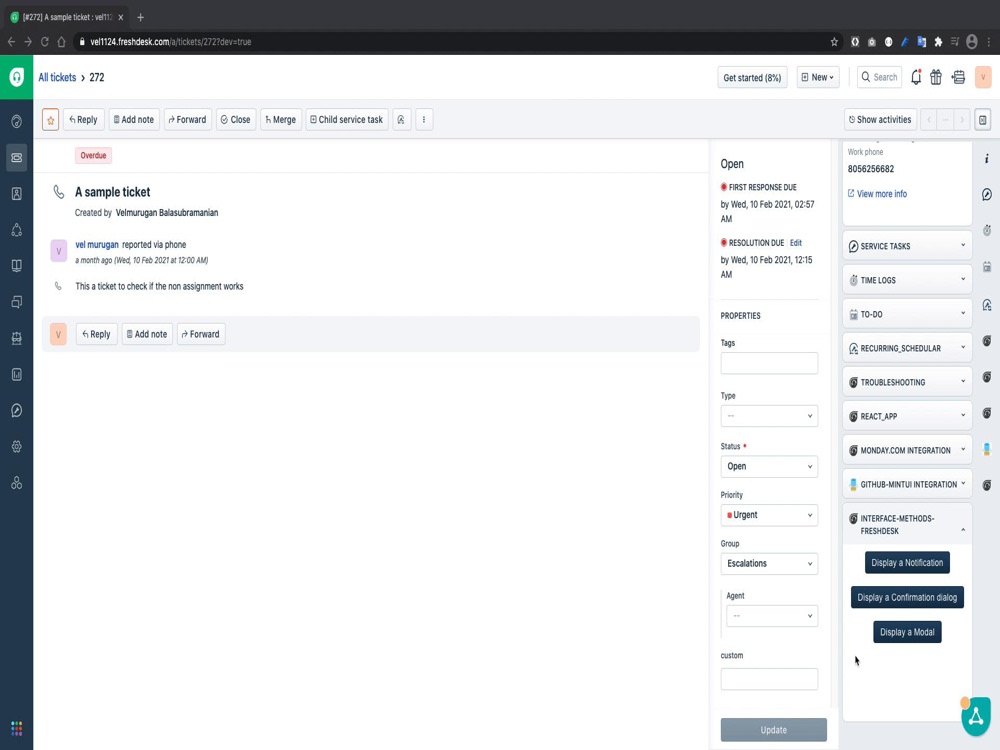
Task: Go to next ticket using the right arrow
Action: pyautogui.click(x=962, y=120)
